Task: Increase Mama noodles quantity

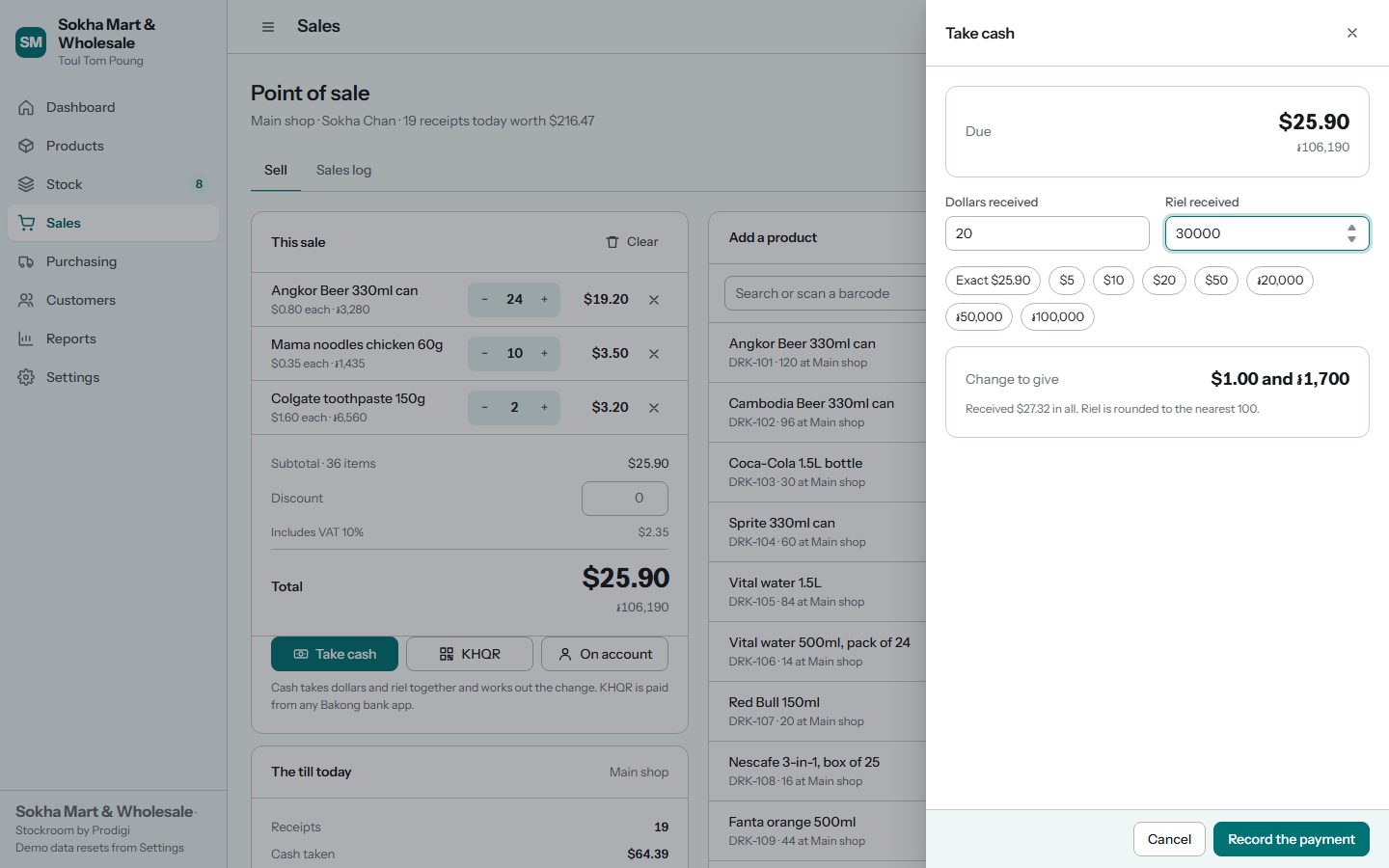Action: pos(544,354)
